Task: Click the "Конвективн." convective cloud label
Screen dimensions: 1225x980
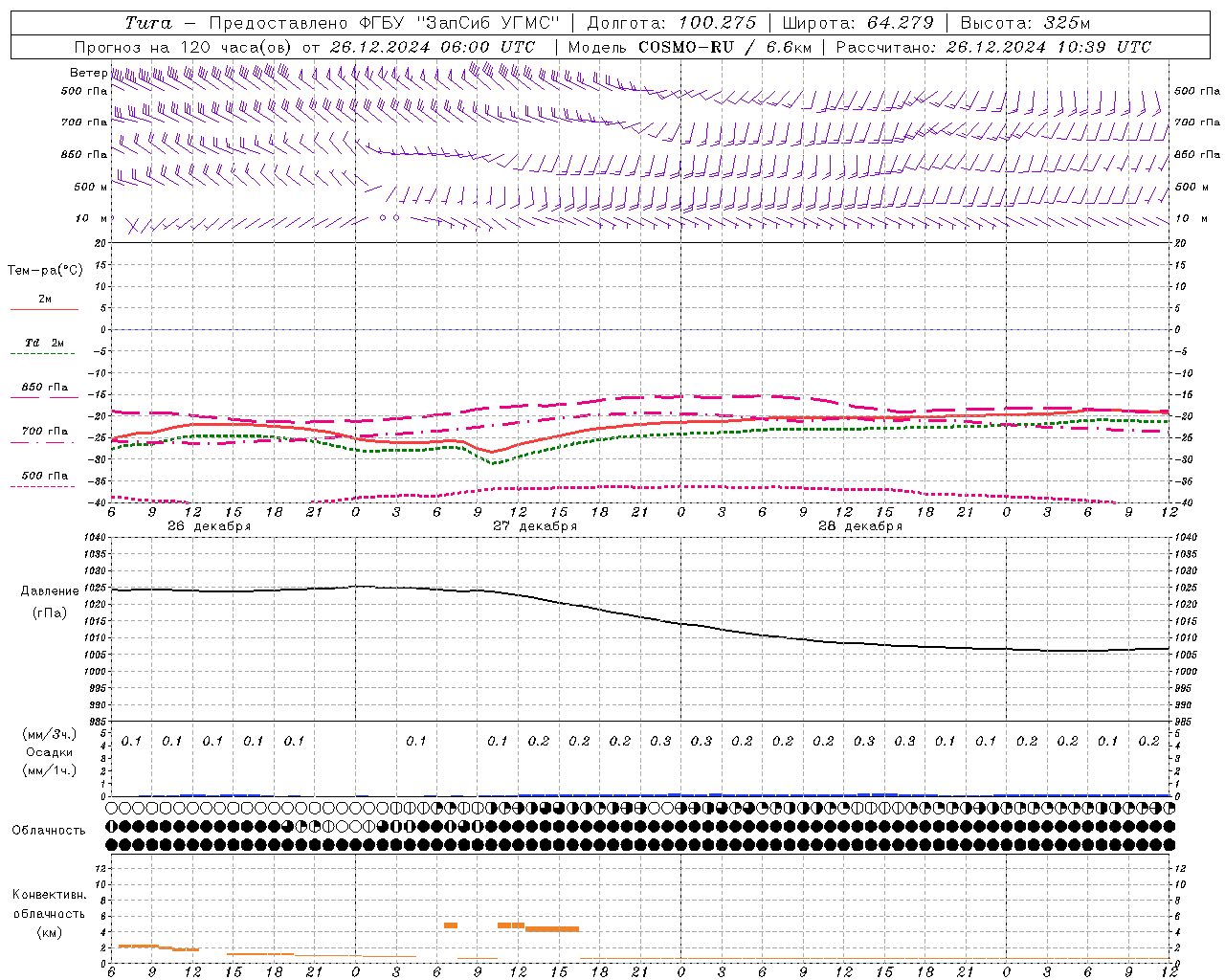Action: (49, 895)
